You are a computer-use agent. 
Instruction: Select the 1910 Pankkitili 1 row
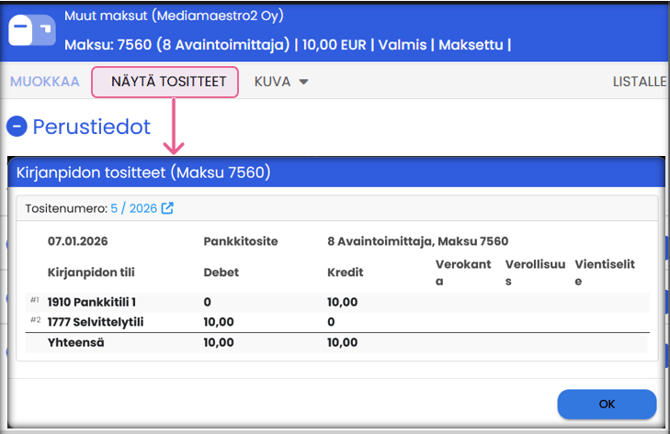(x=92, y=301)
